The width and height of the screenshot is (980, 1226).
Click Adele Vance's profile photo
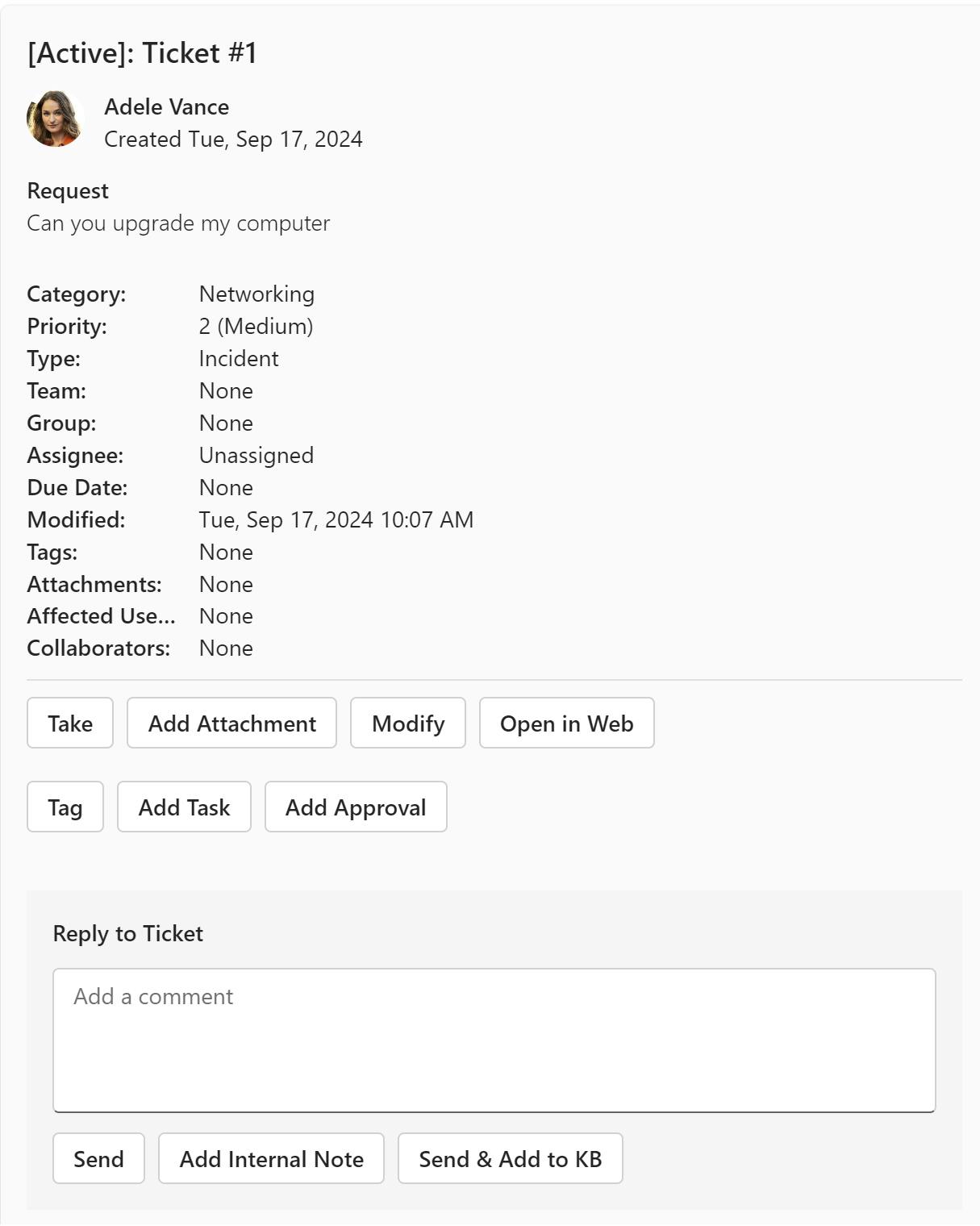(56, 119)
